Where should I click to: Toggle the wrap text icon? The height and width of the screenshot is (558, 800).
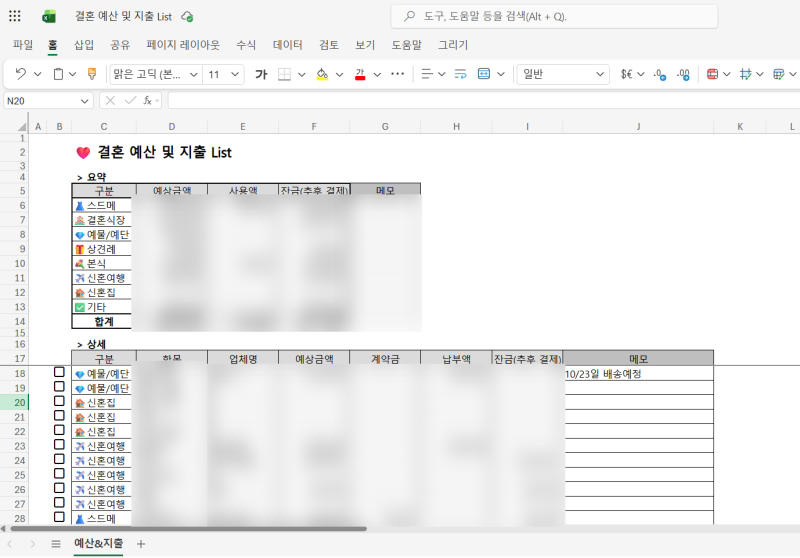(x=460, y=74)
